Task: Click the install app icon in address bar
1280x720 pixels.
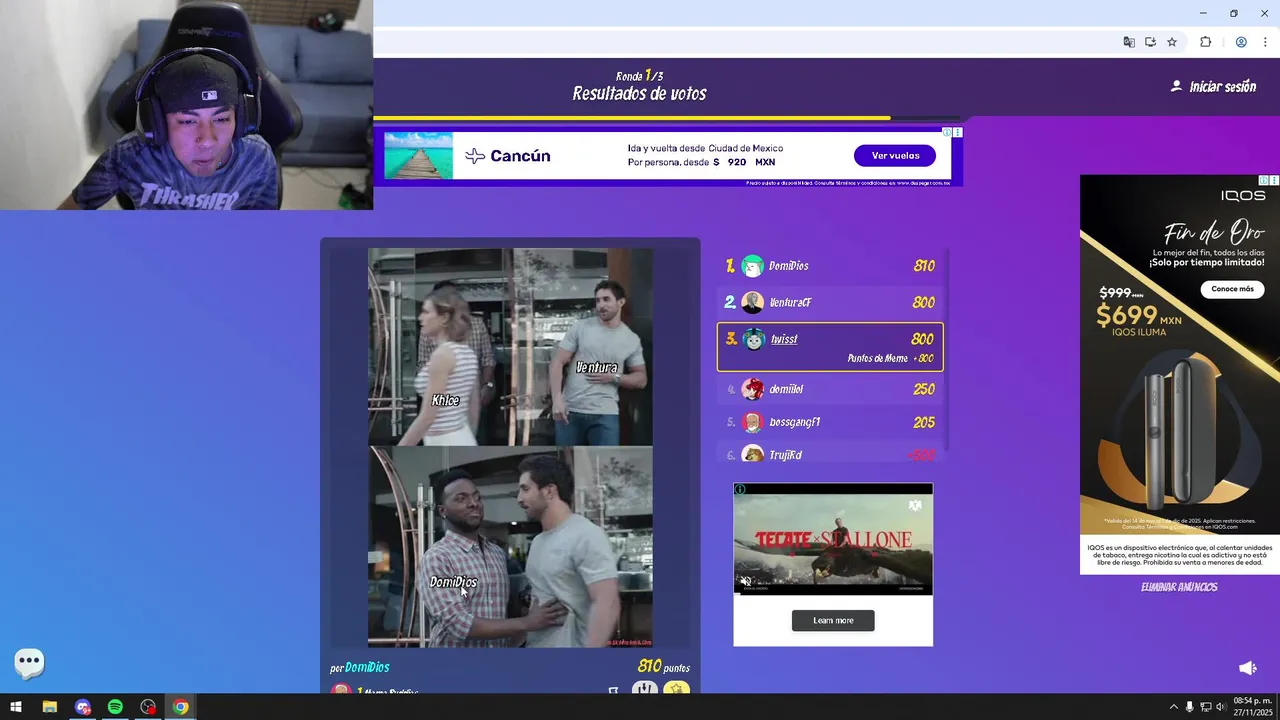Action: pyautogui.click(x=1150, y=42)
